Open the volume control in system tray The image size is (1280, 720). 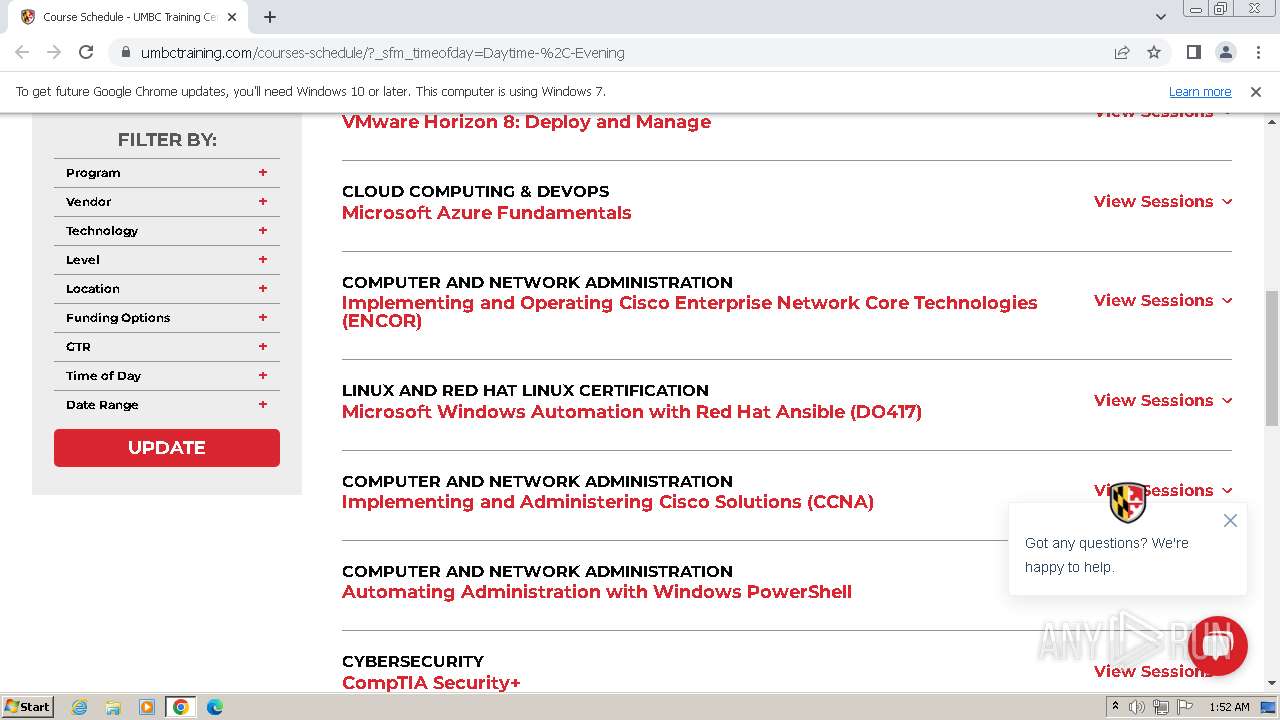(x=1137, y=707)
